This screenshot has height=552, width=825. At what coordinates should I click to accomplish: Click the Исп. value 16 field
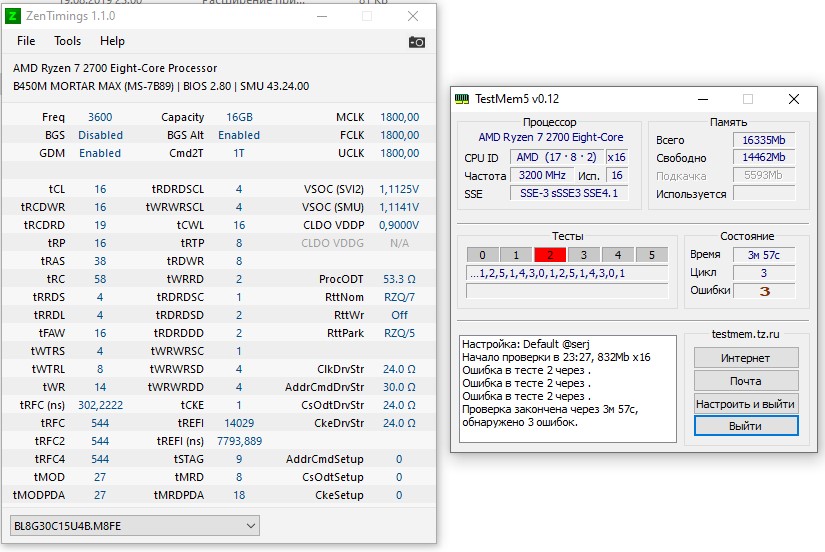[x=617, y=175]
